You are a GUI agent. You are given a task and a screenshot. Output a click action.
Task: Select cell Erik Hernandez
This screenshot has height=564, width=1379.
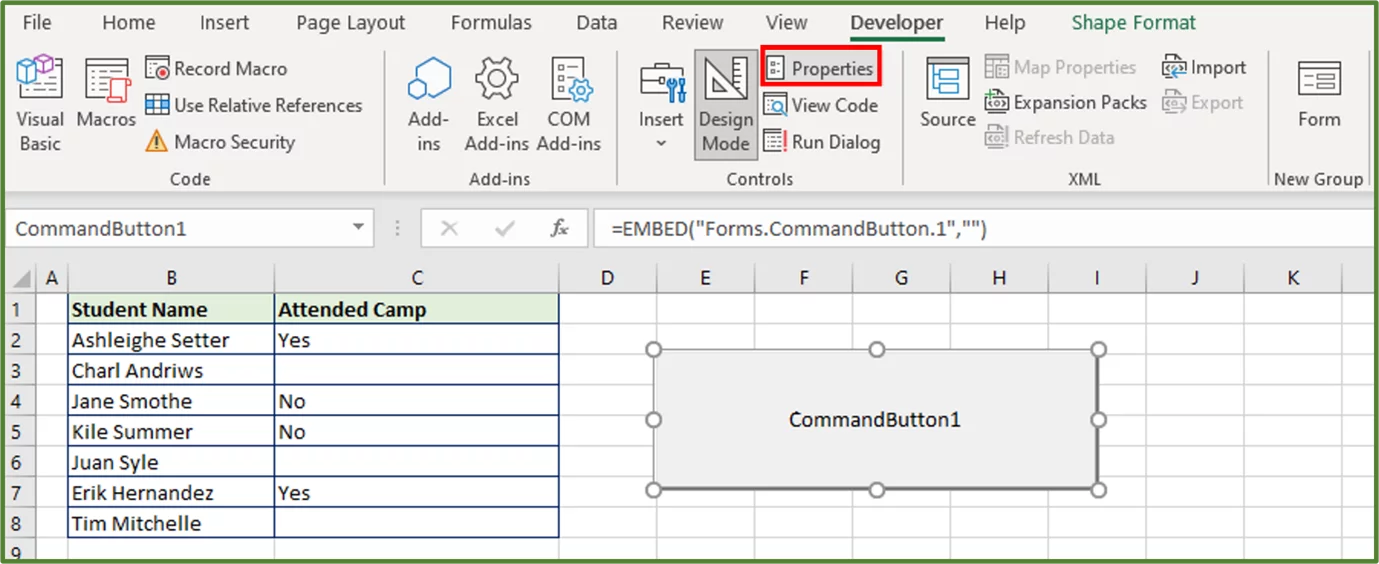tap(171, 493)
